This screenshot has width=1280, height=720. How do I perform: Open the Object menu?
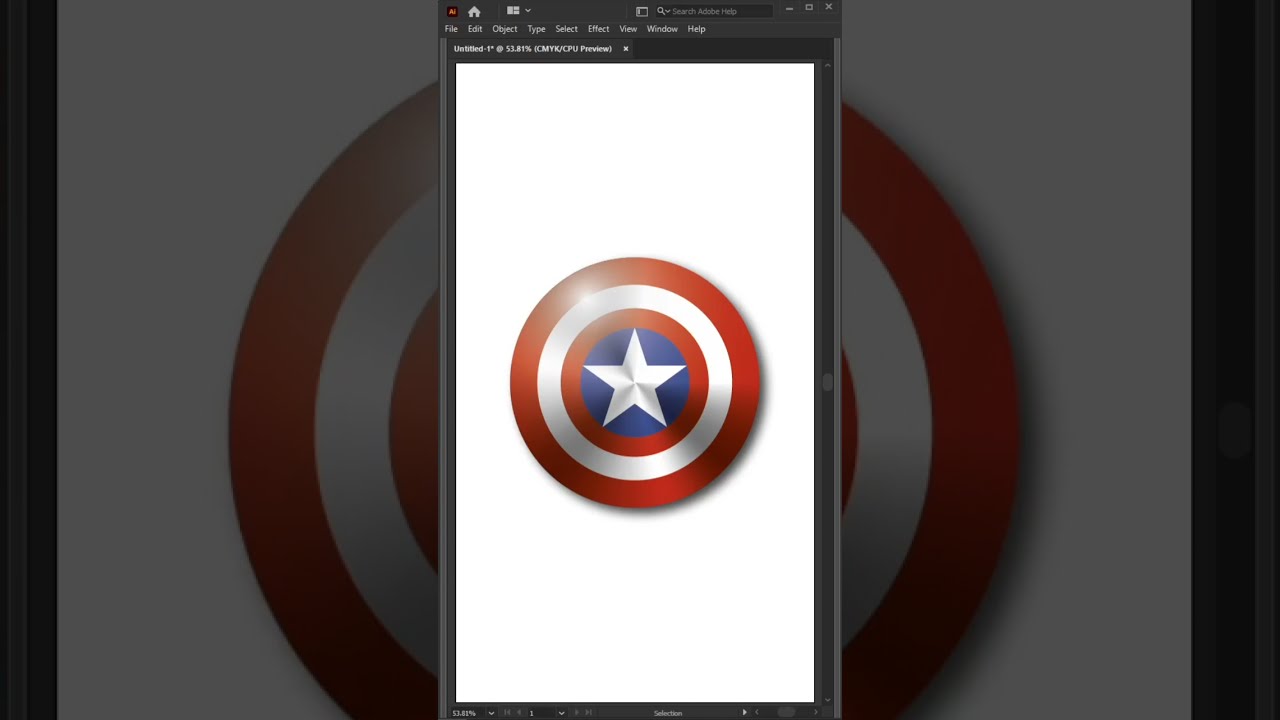(505, 29)
